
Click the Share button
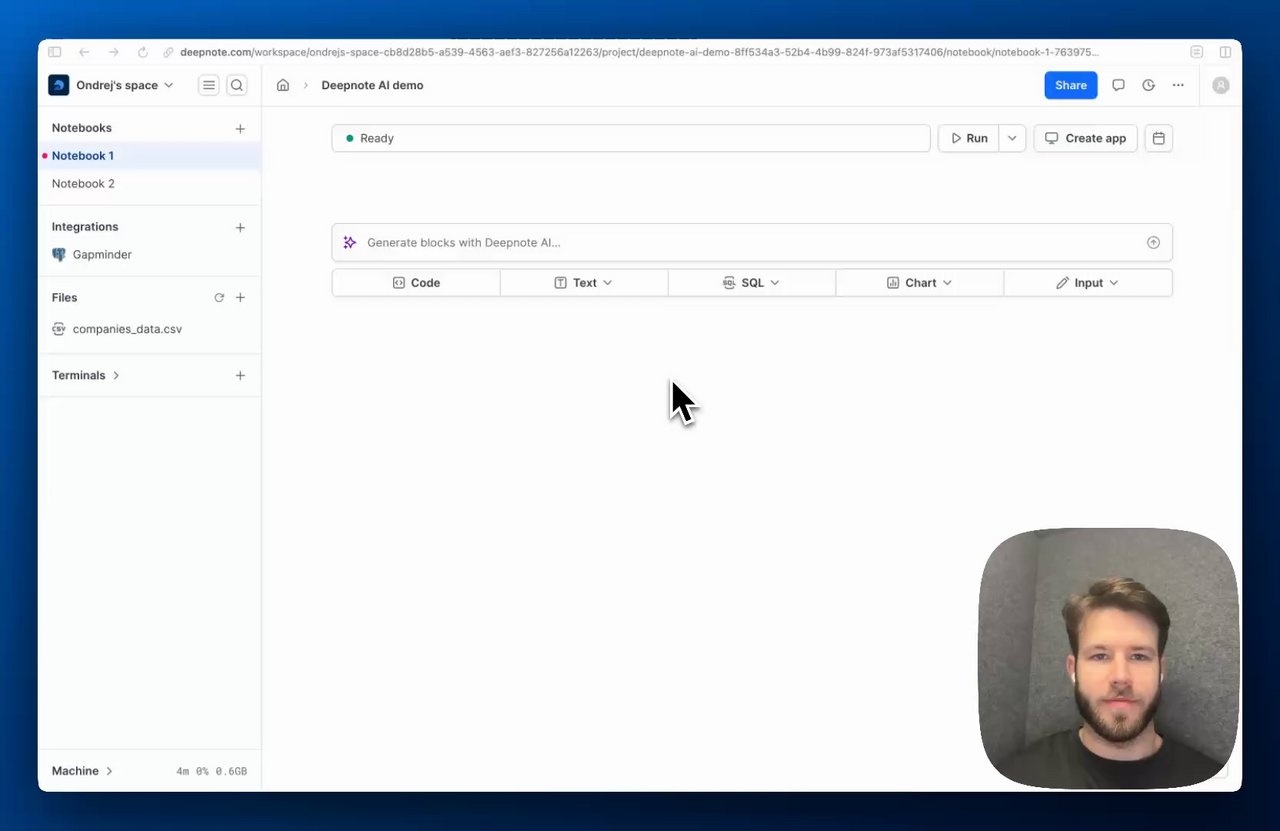point(1071,85)
